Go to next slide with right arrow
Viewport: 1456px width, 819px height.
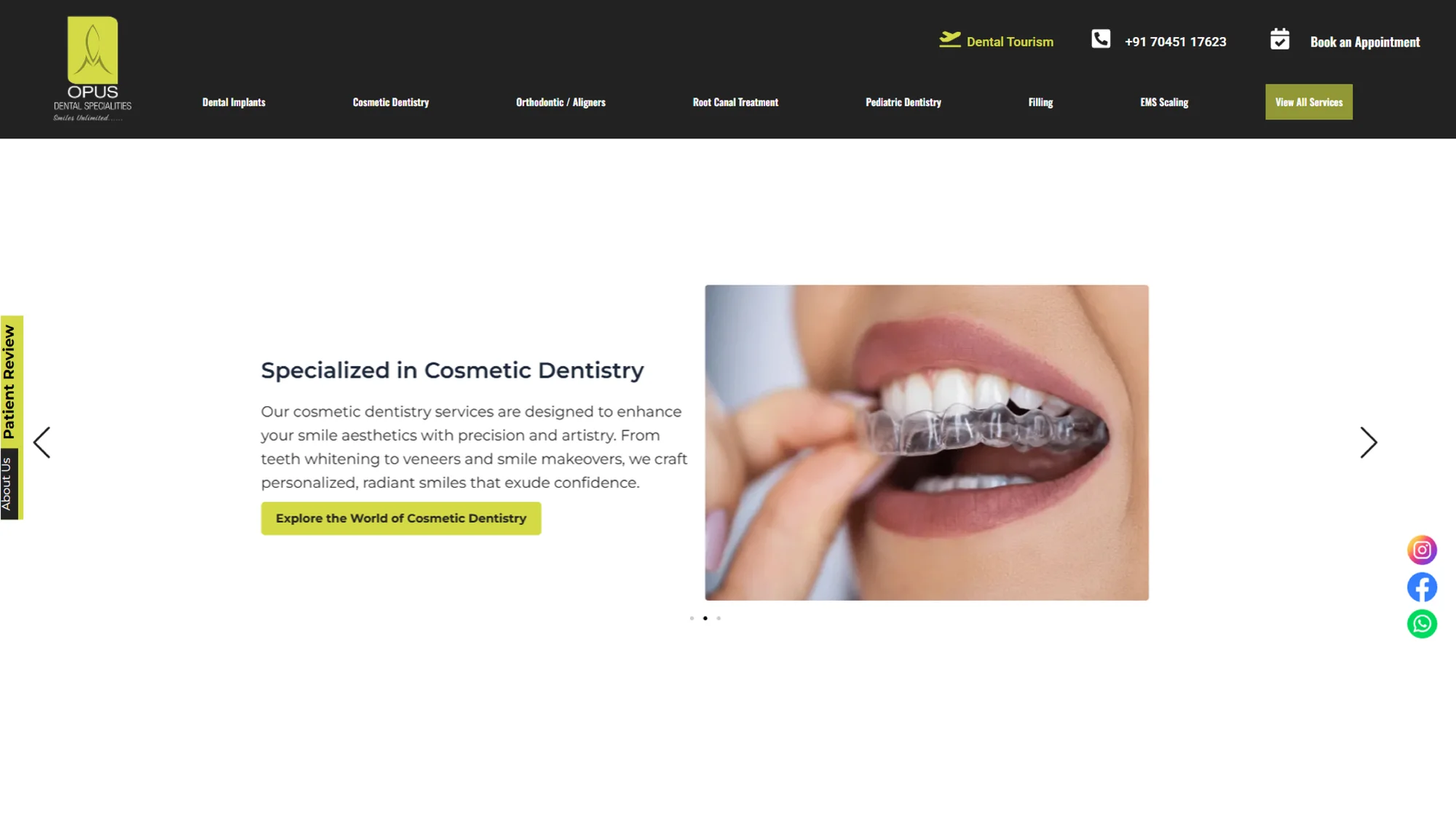[x=1369, y=443]
